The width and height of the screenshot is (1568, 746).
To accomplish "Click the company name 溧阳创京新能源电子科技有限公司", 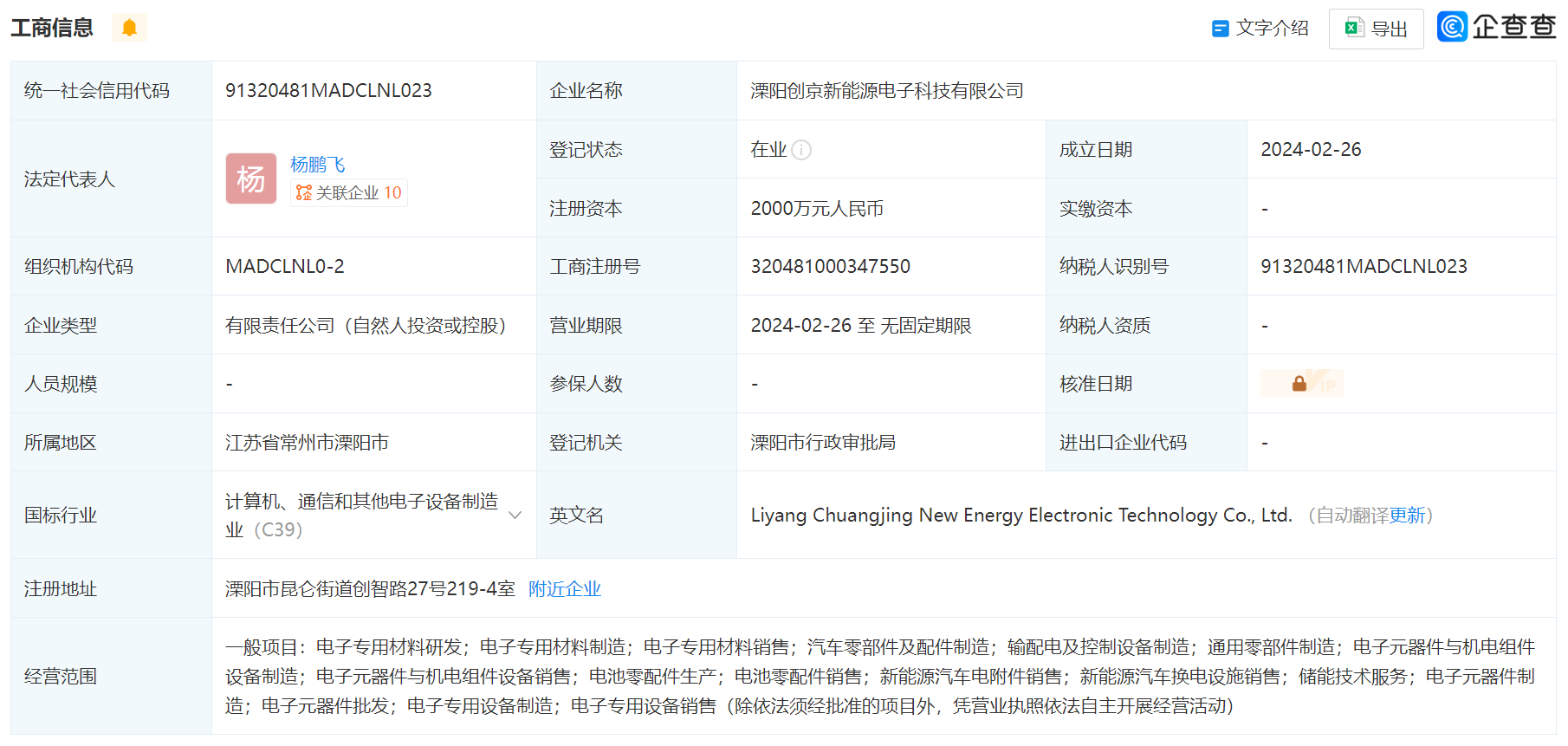I will pos(886,91).
